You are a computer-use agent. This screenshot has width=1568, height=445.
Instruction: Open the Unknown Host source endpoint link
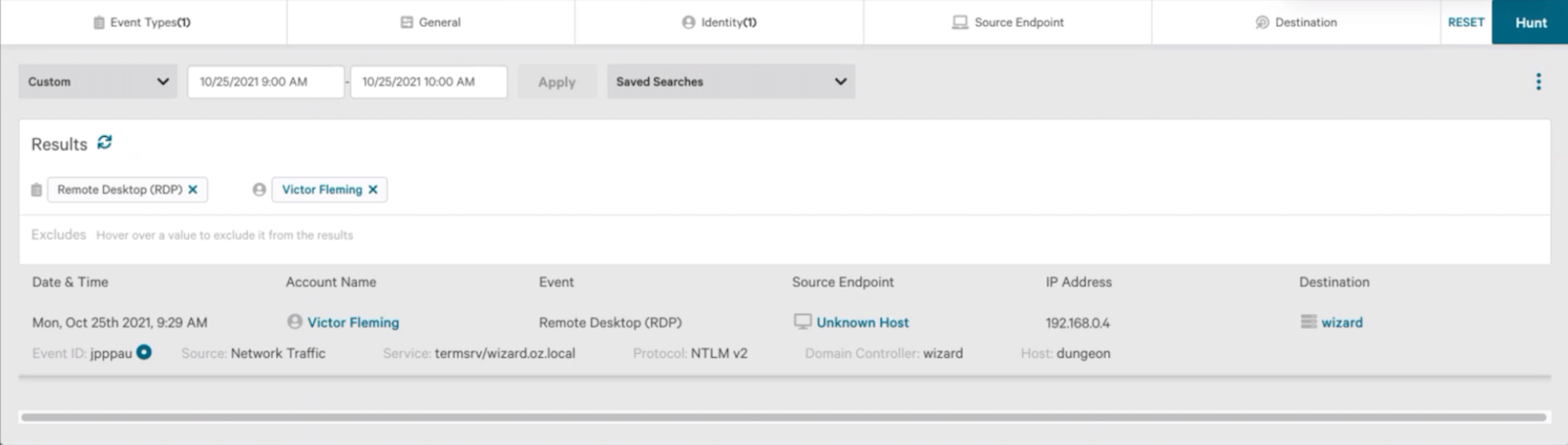(863, 323)
